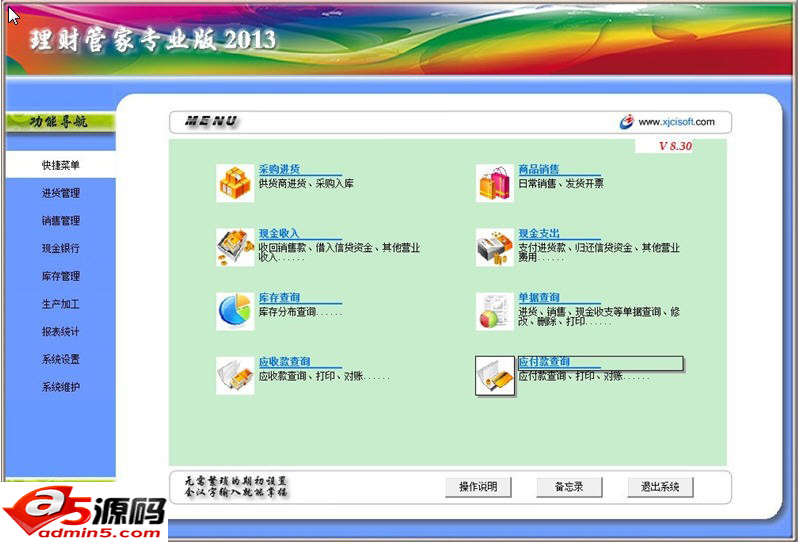
Task: Open the 库存查询 pie chart icon
Action: (x=235, y=311)
